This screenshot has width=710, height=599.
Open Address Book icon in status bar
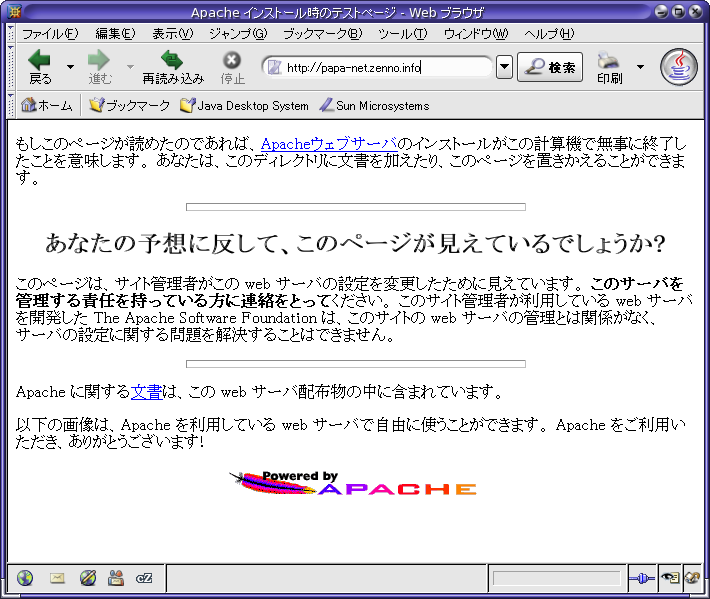click(x=116, y=578)
